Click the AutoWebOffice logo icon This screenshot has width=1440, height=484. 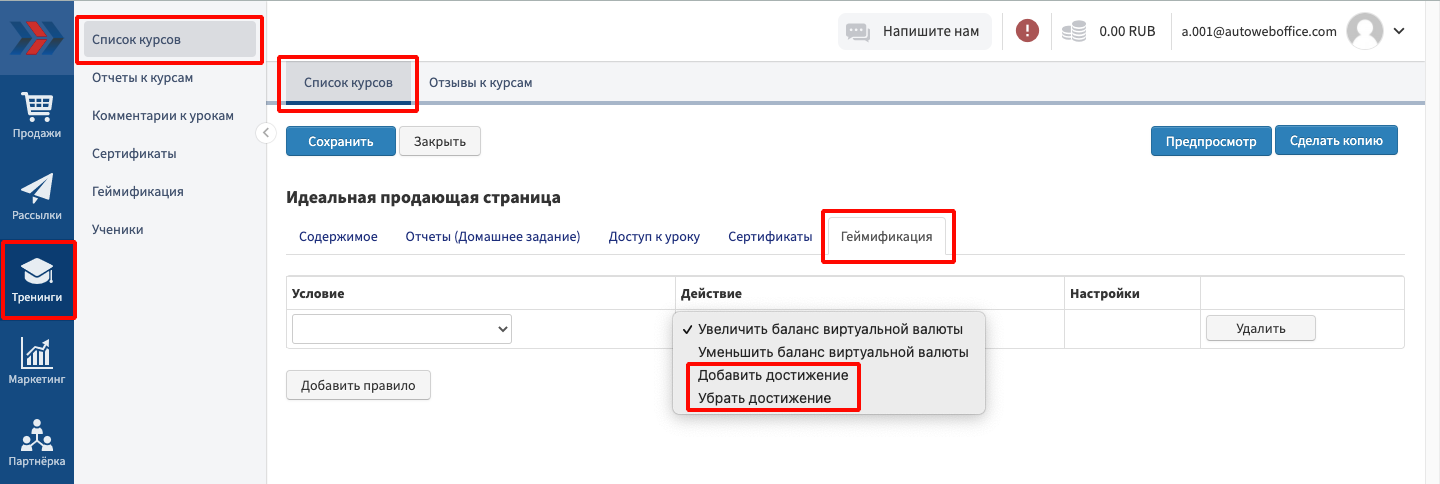(36, 36)
